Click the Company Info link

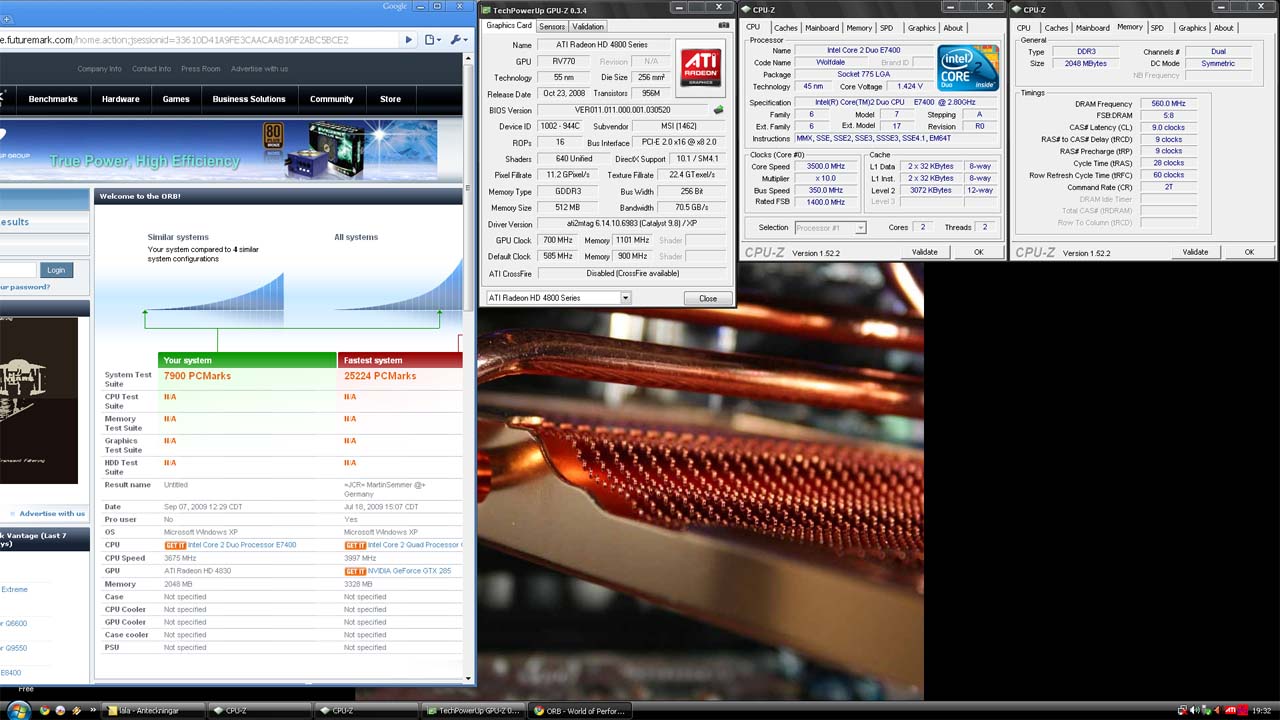pos(100,69)
